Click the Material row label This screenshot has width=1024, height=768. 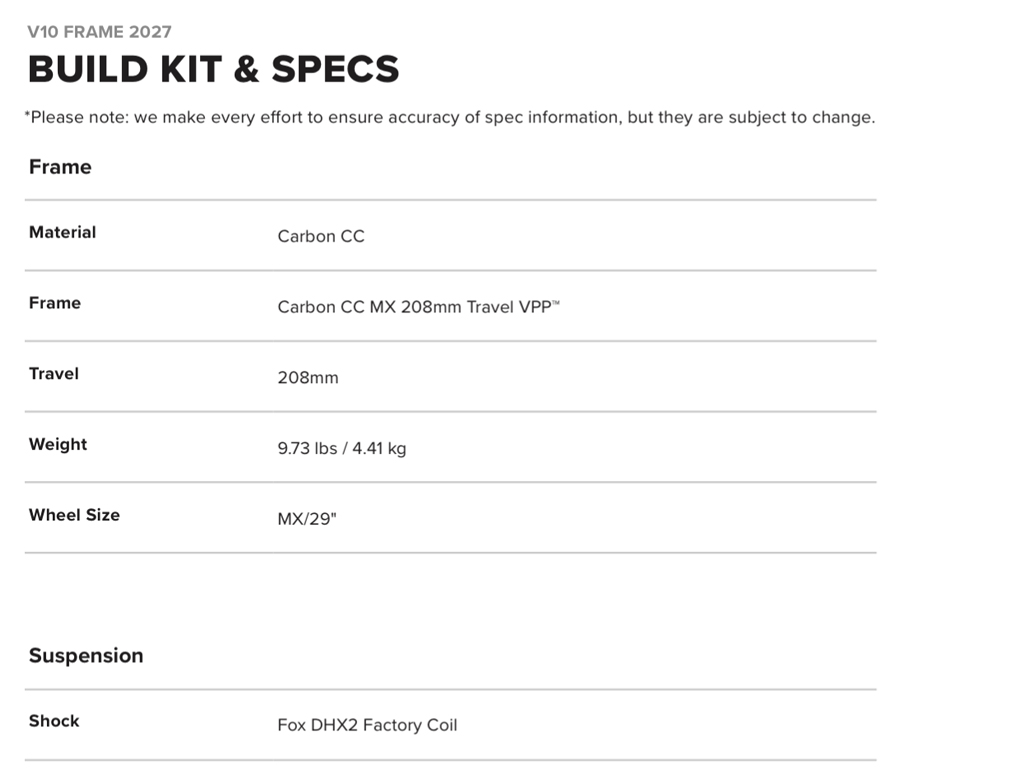coord(62,232)
